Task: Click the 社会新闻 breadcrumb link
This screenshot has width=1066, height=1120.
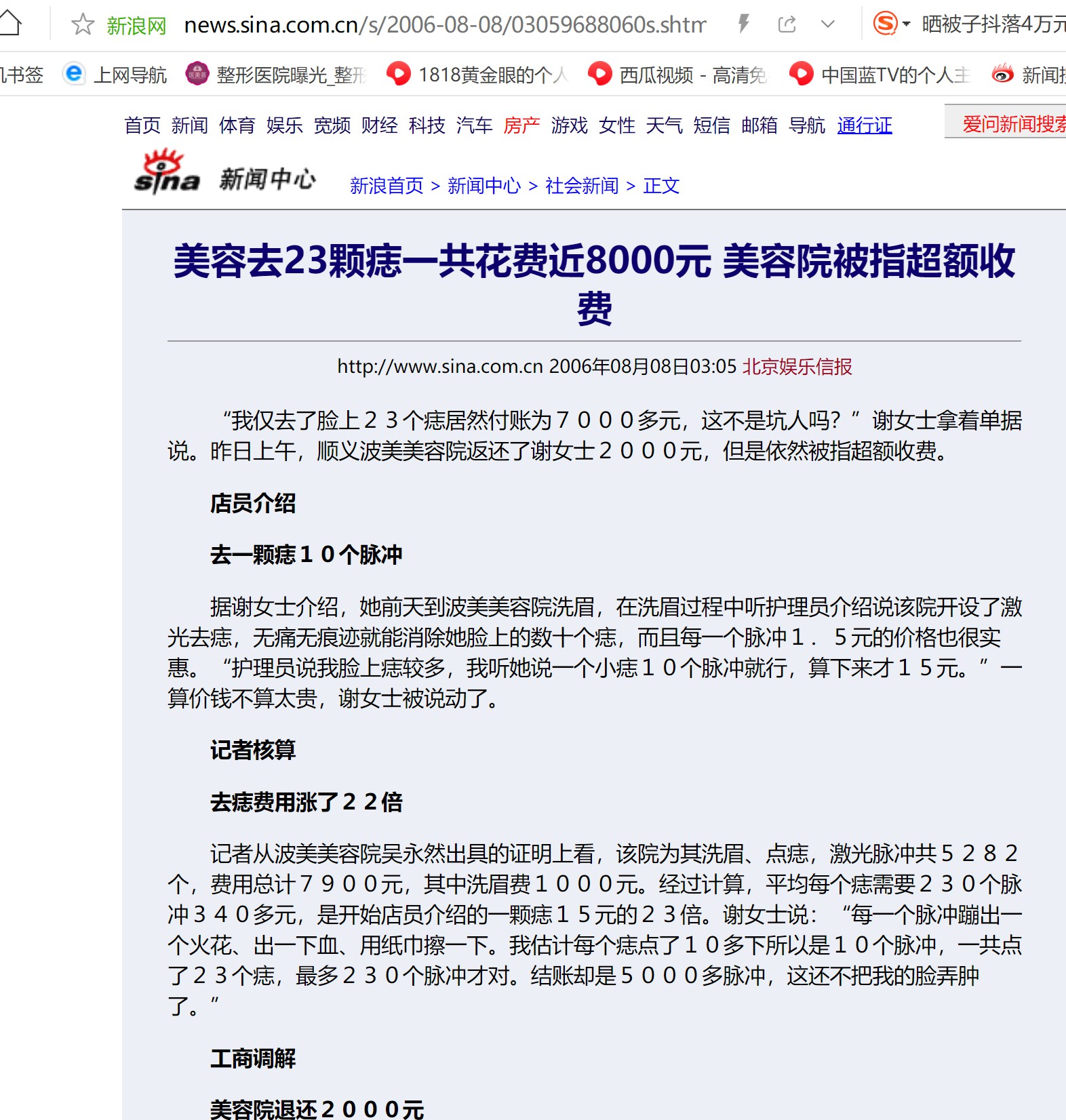Action: (x=582, y=186)
